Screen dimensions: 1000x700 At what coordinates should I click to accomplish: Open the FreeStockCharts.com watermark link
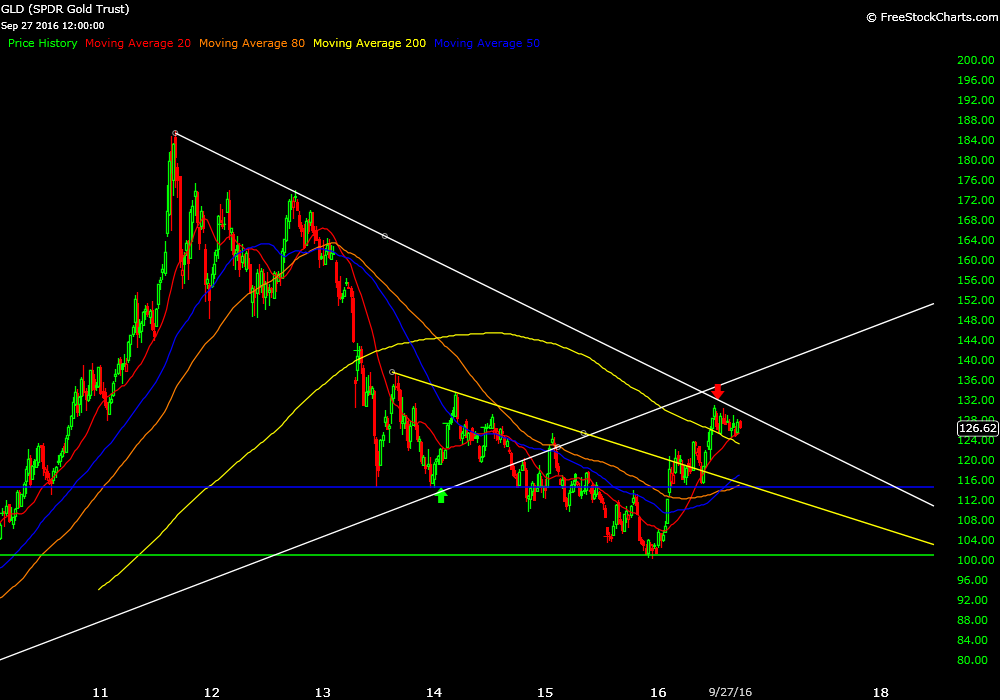coord(929,17)
